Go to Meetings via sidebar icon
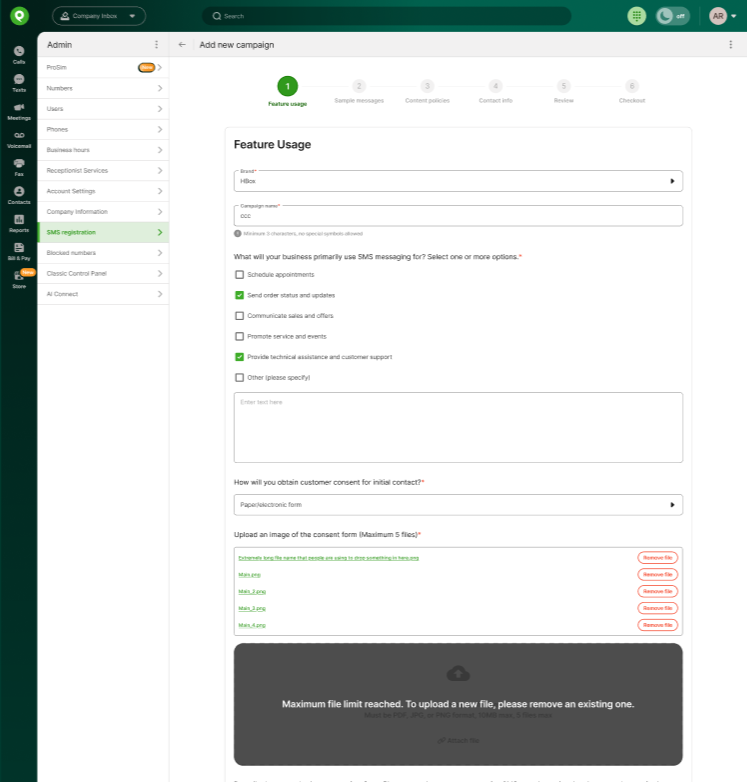Image resolution: width=747 pixels, height=782 pixels. (x=19, y=110)
